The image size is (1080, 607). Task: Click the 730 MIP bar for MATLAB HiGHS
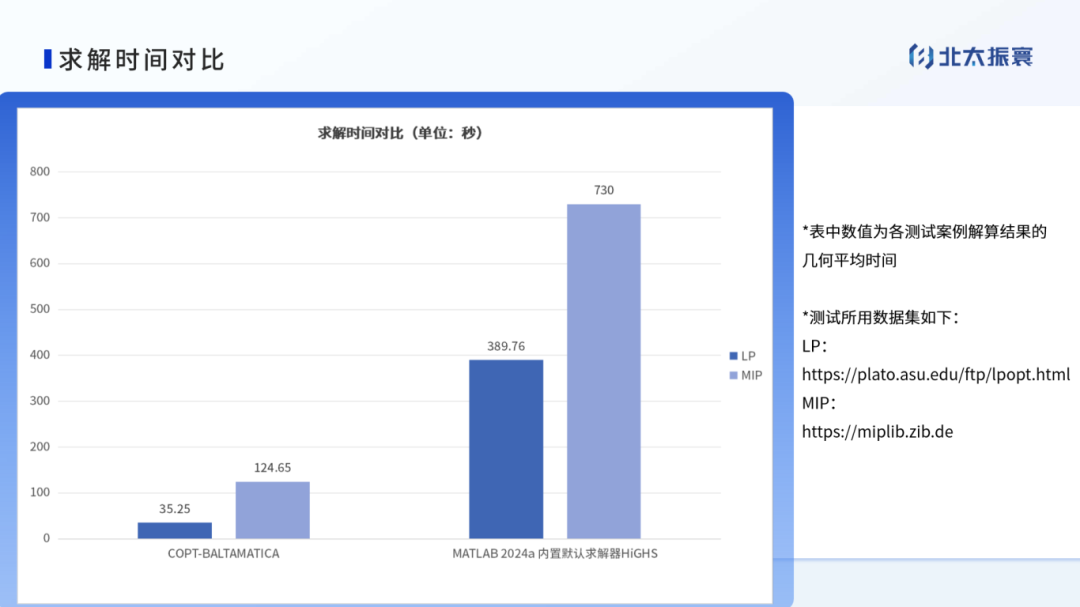coord(605,370)
